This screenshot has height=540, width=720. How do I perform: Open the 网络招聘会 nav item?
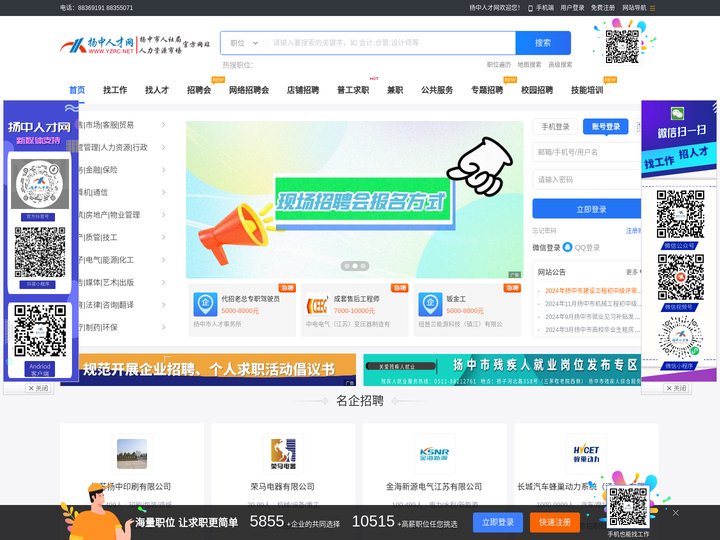pos(249,90)
